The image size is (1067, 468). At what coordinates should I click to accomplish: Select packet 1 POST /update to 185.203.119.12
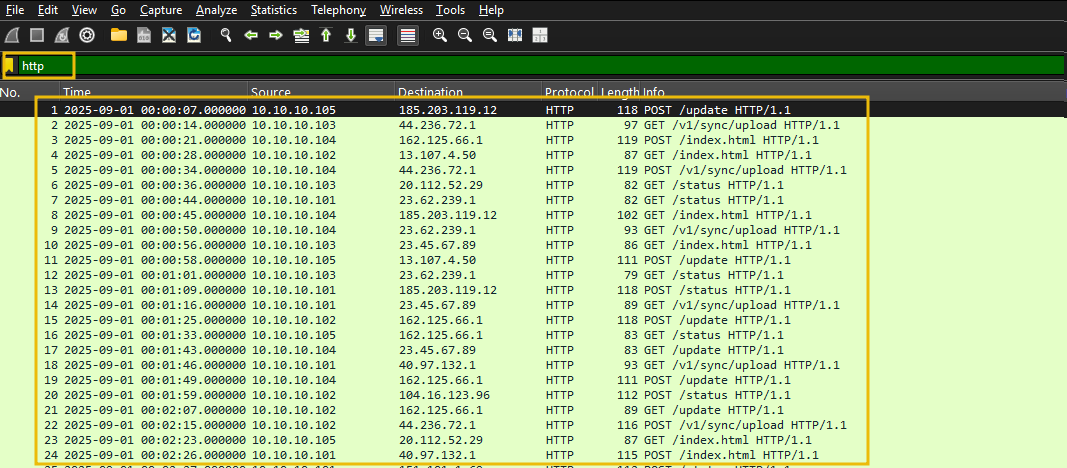coord(534,110)
